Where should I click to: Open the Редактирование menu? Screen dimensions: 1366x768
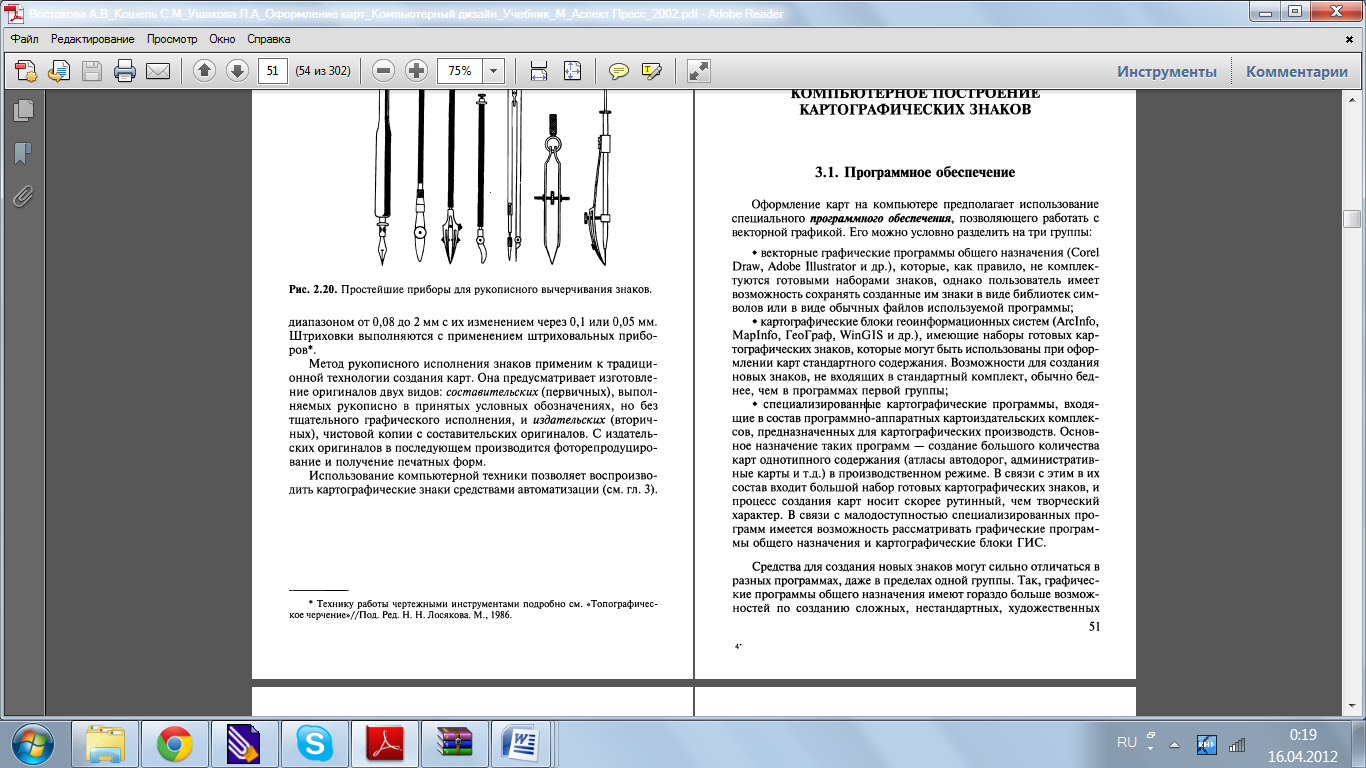pos(93,39)
